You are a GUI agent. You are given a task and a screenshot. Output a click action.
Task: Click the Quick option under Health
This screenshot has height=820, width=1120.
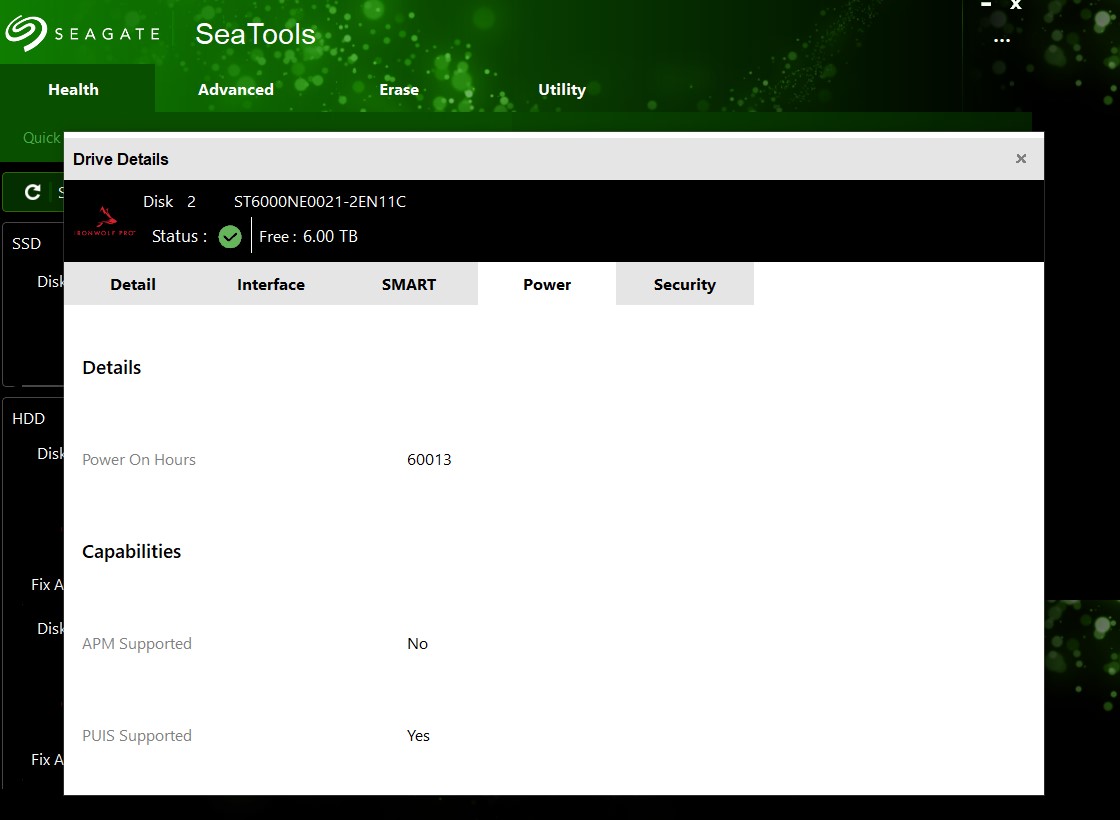(x=42, y=137)
